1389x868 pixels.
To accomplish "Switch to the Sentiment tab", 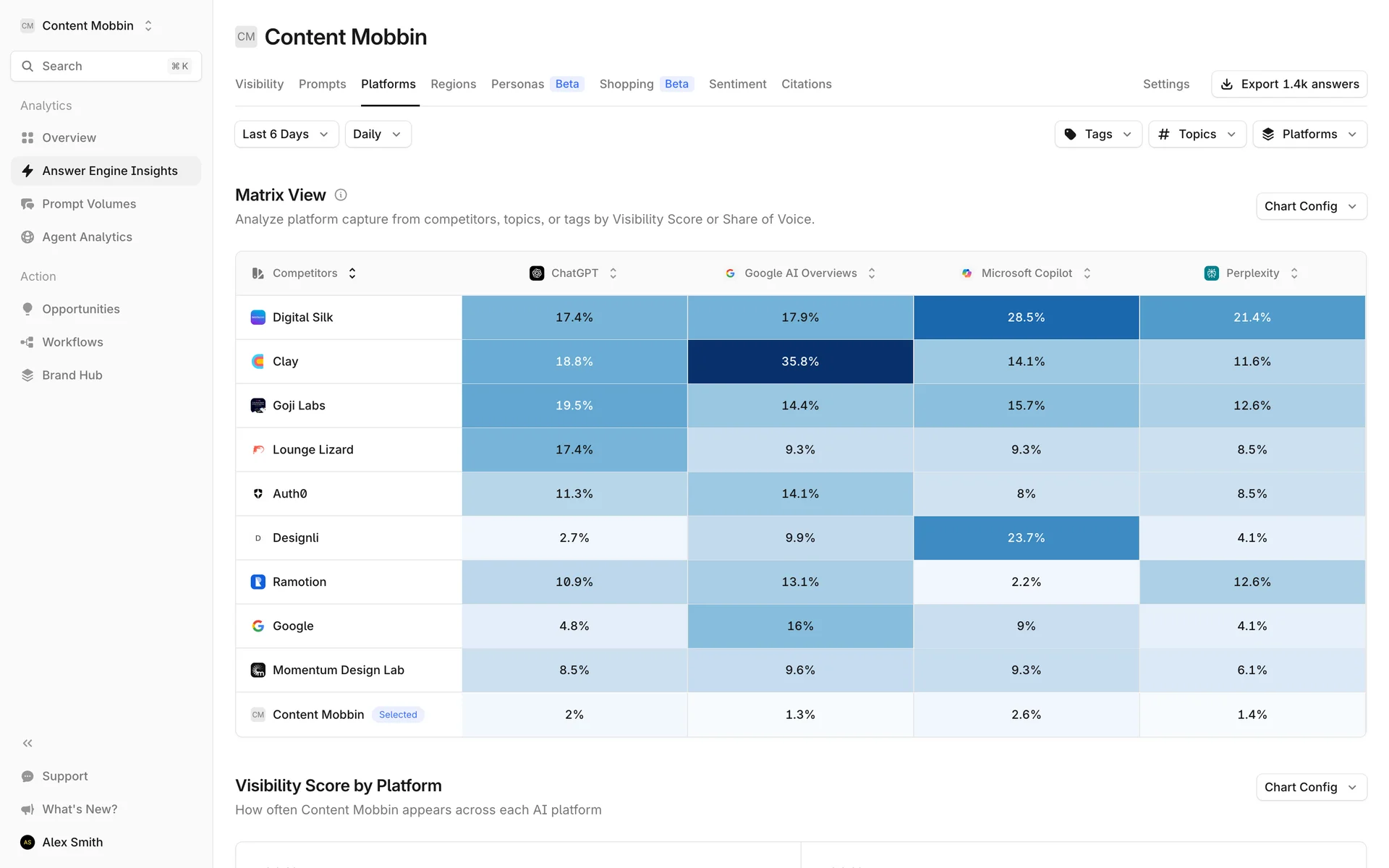I will click(737, 84).
